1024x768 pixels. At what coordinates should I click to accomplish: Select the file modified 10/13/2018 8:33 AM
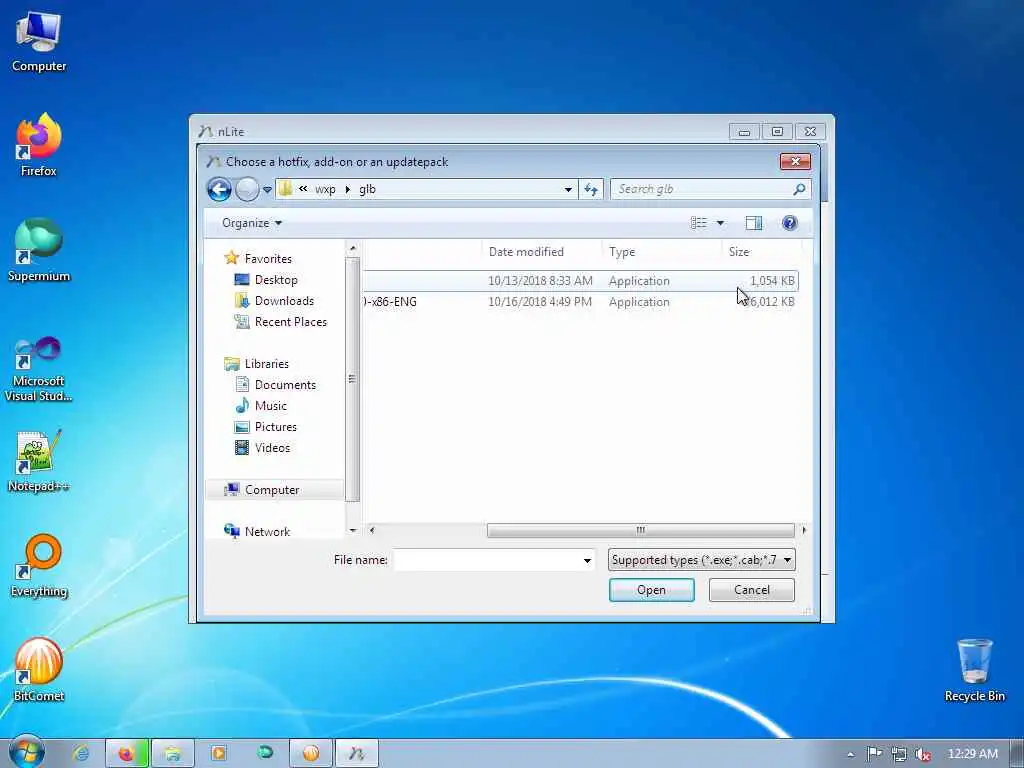(x=580, y=281)
